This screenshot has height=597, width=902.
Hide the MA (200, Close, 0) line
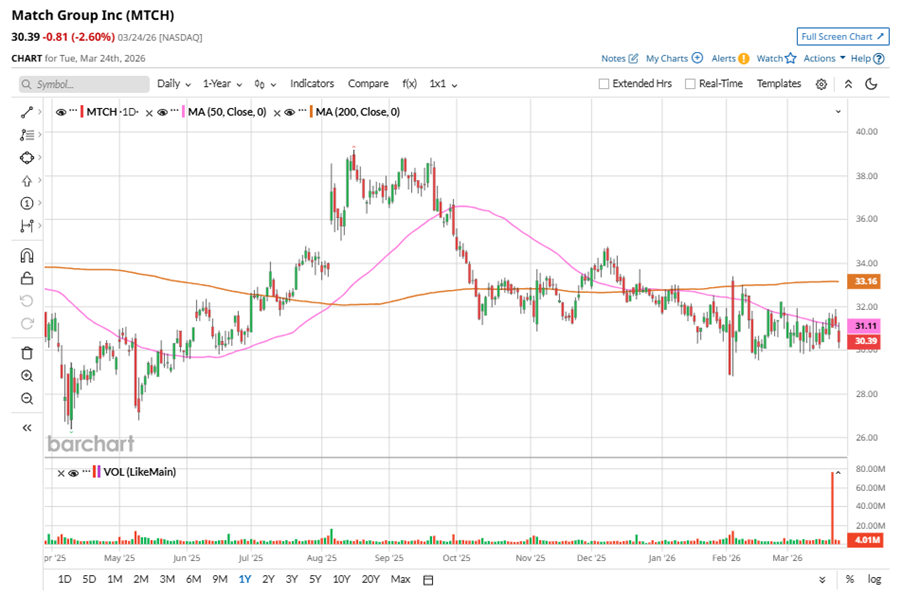pyautogui.click(x=290, y=112)
